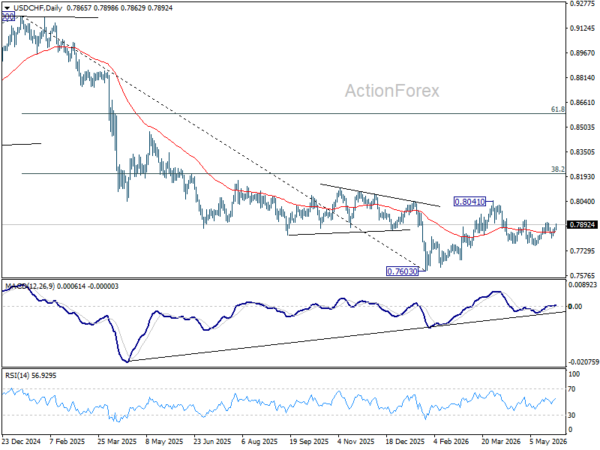The height and width of the screenshot is (450, 600).
Task: Click the MACD 0.00 zero axis label
Action: click(x=576, y=307)
